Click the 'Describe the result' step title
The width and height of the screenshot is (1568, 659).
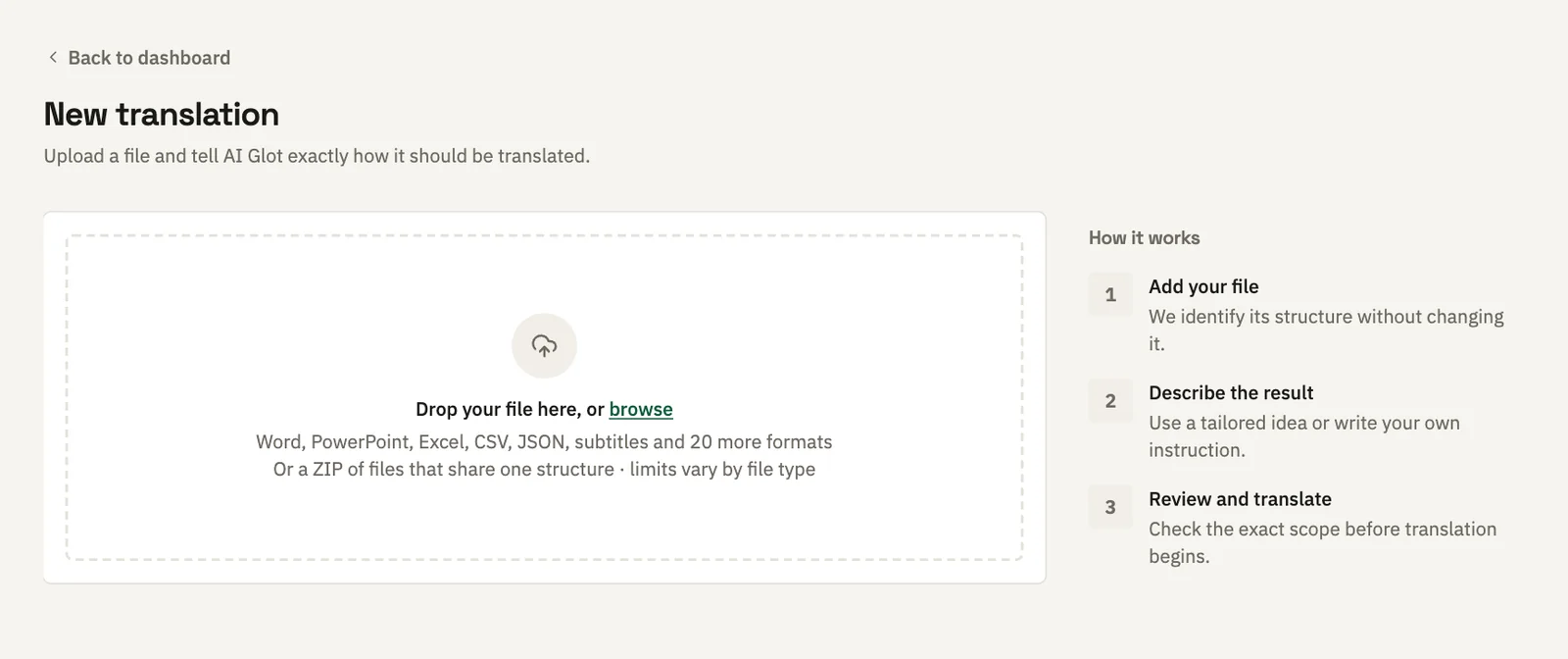tap(1231, 392)
